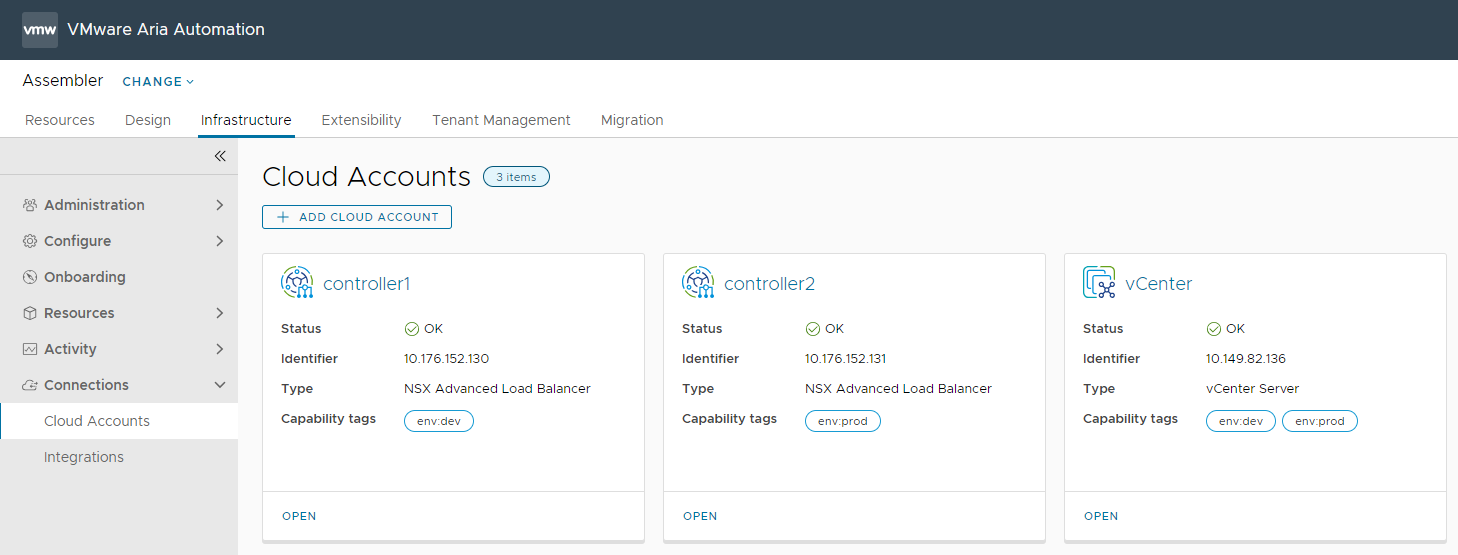
Task: Click the Add Cloud Account button
Action: 357,217
